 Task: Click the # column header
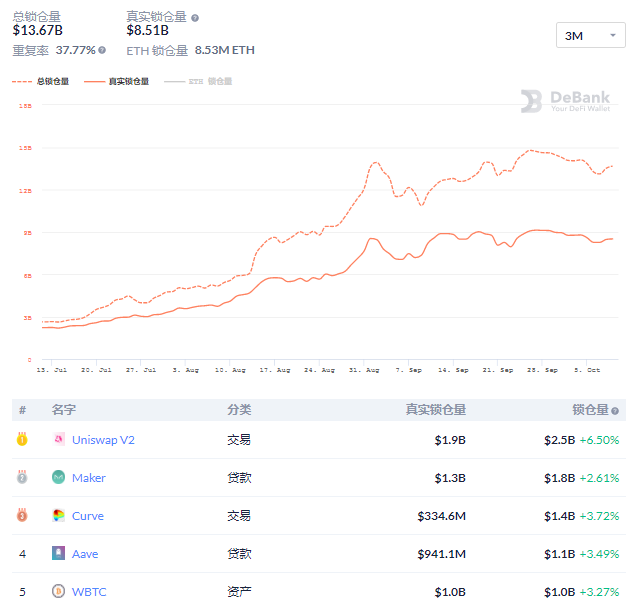click(22, 410)
